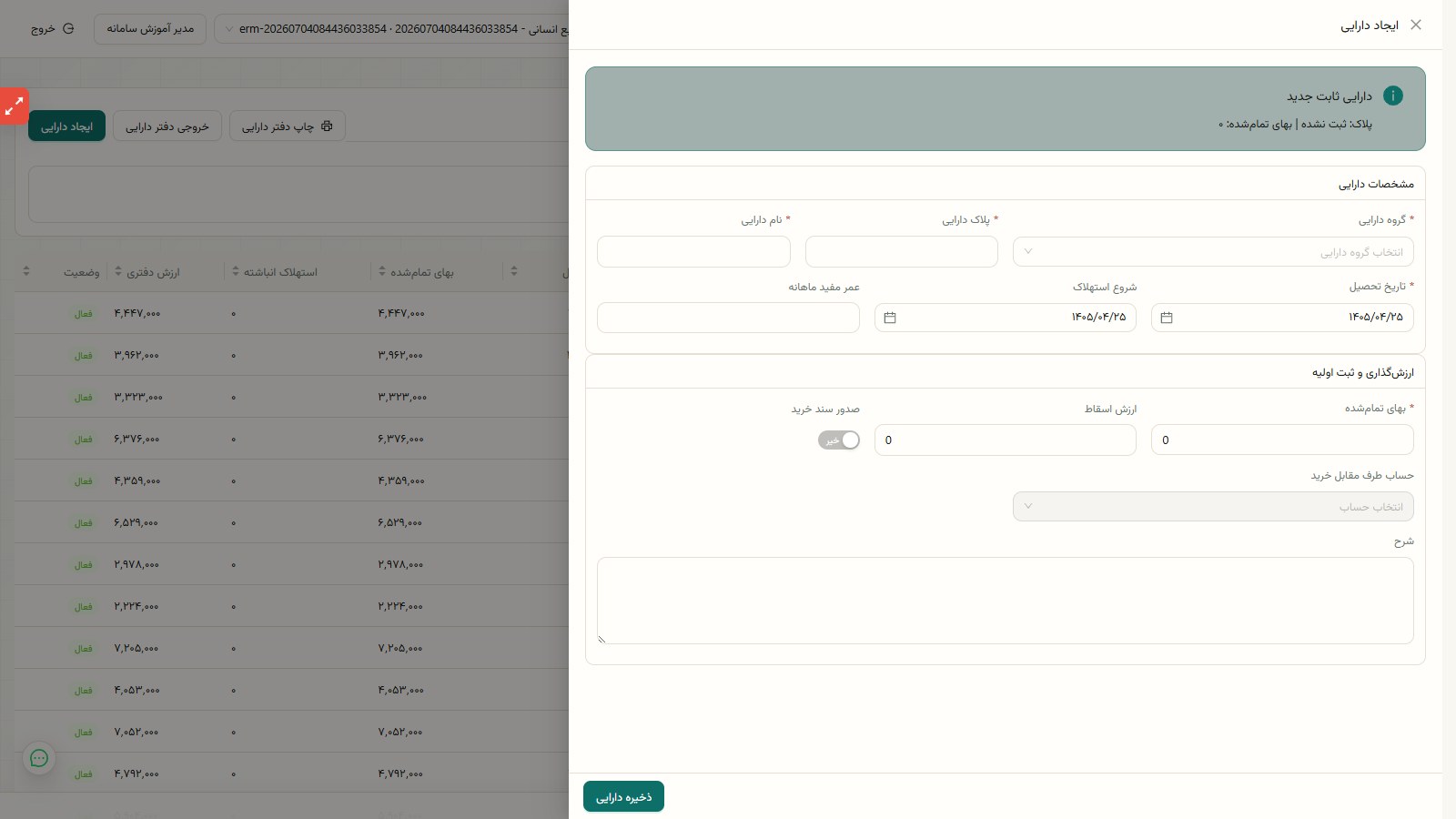The image size is (1456, 819).
Task: Toggle the صدور سند خرید switch
Action: tap(839, 440)
